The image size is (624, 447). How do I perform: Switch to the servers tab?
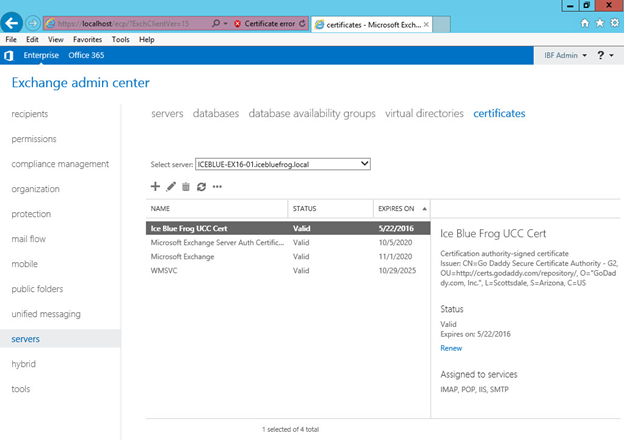[167, 113]
